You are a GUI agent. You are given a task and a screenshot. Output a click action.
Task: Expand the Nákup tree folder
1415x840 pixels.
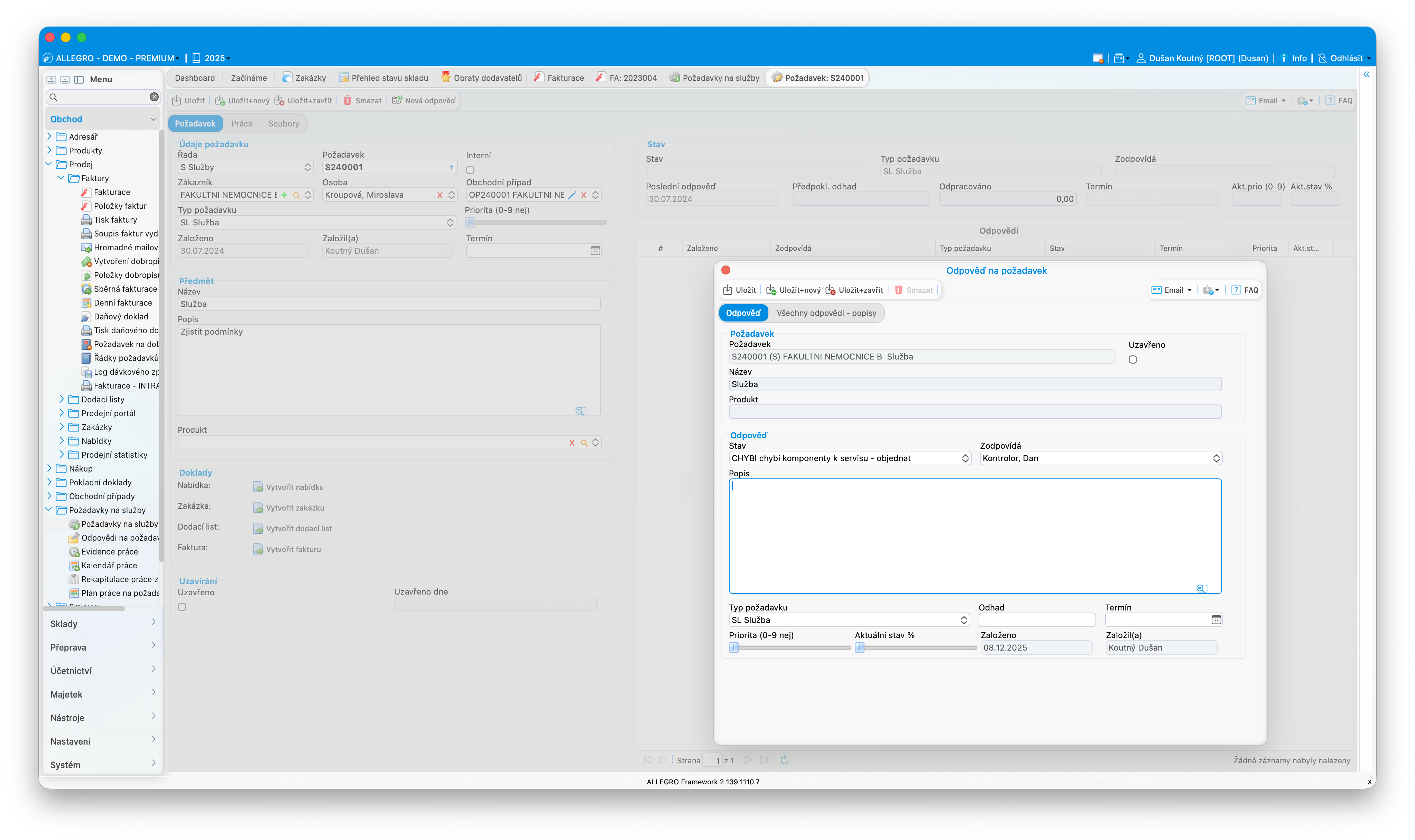[x=49, y=468]
